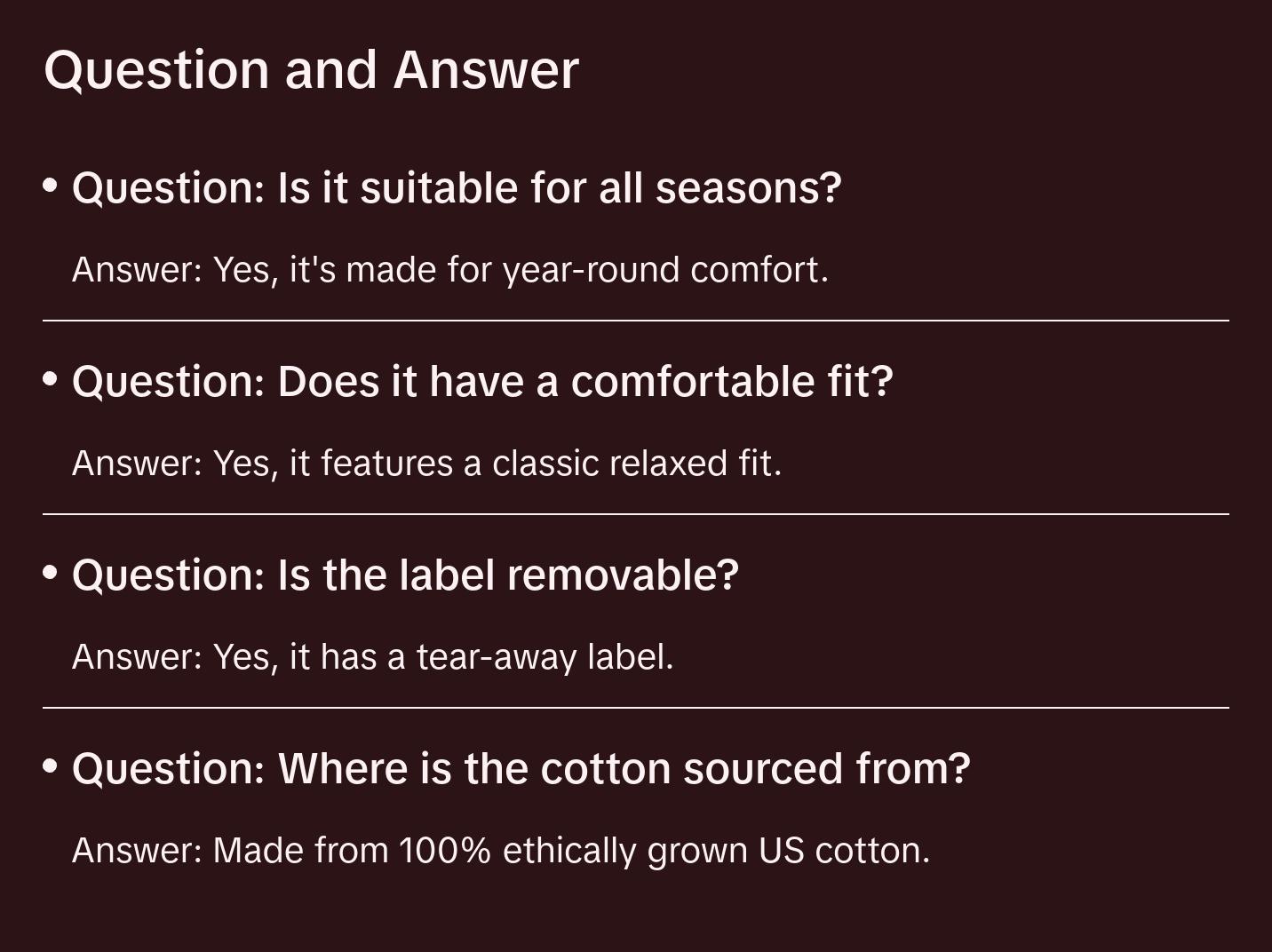Click the word "year-round" in the first answer
The height and width of the screenshot is (952, 1272).
(x=592, y=270)
